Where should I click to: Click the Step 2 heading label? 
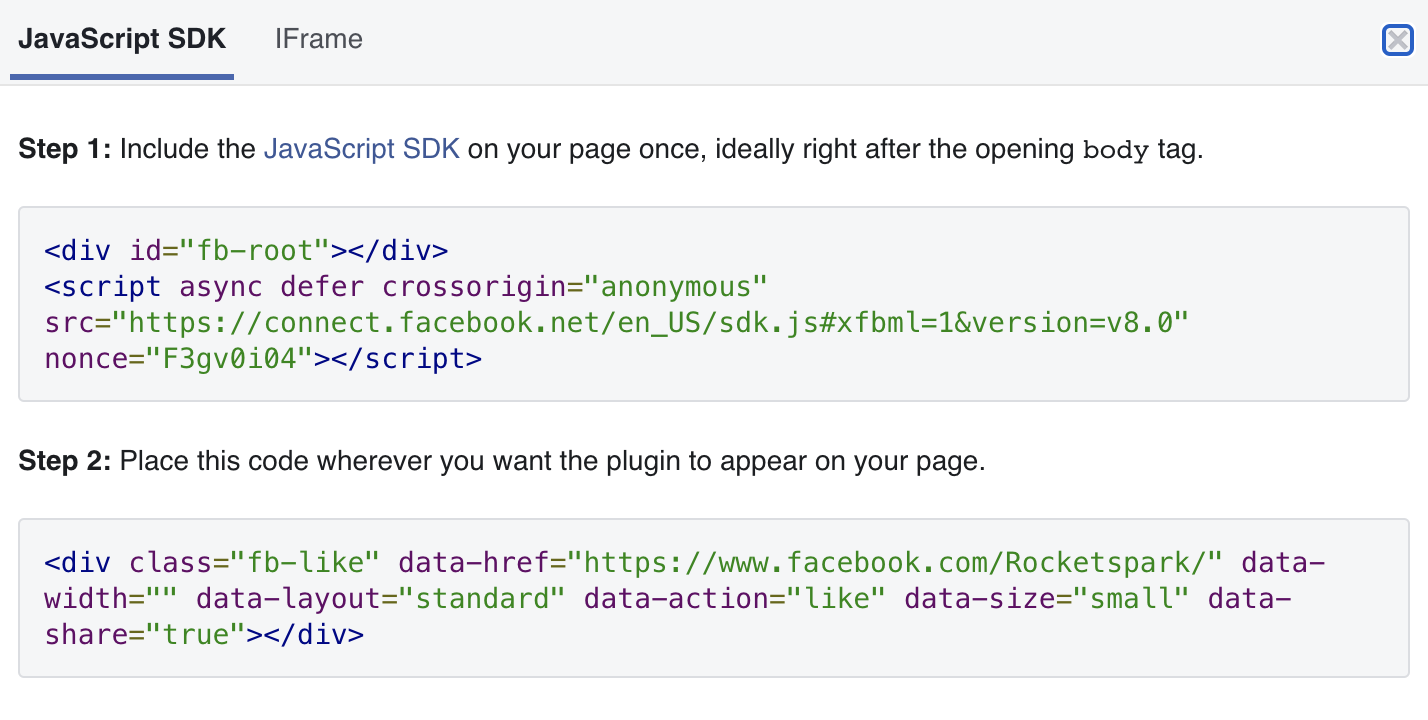click(x=66, y=462)
